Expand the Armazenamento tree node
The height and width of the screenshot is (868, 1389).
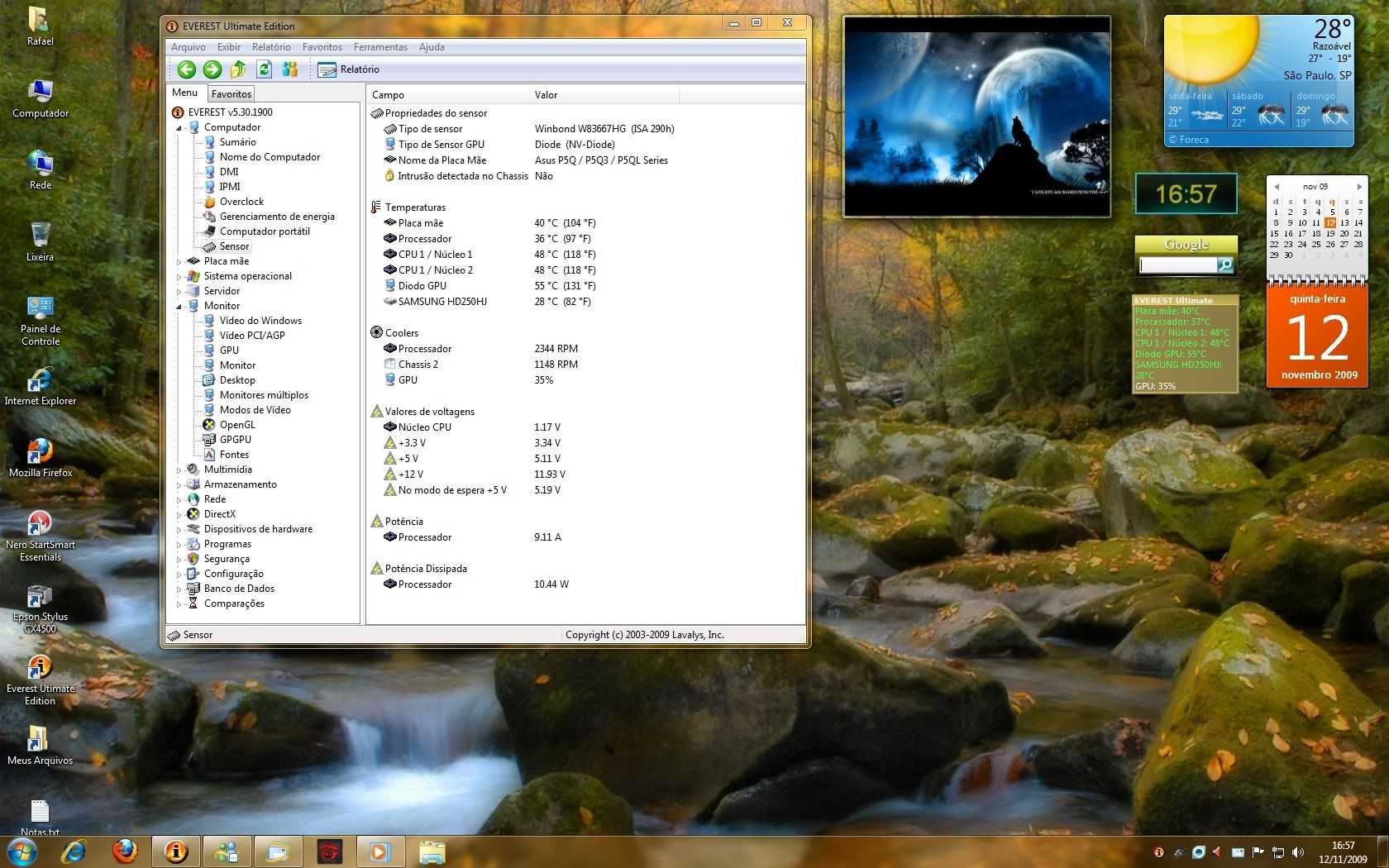coord(179,485)
